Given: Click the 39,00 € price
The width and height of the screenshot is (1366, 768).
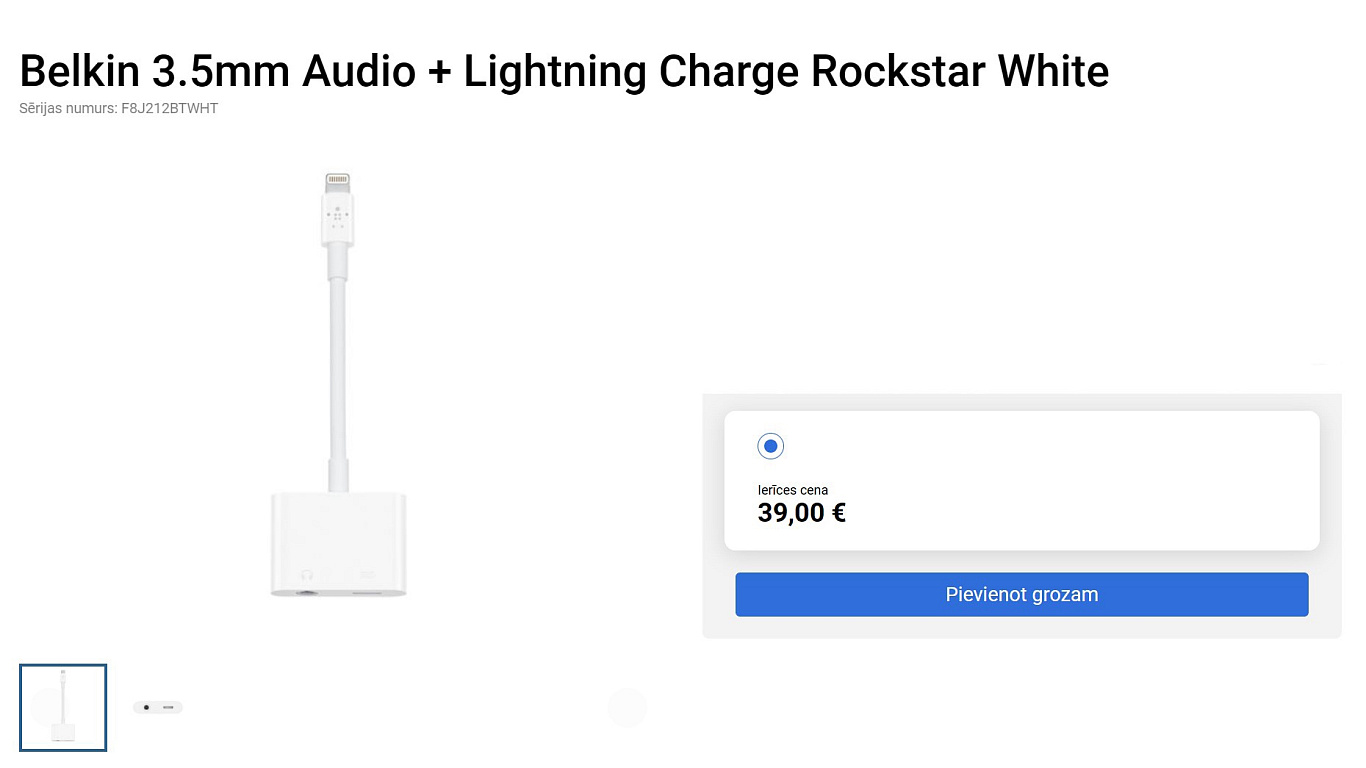Looking at the screenshot, I should (802, 513).
